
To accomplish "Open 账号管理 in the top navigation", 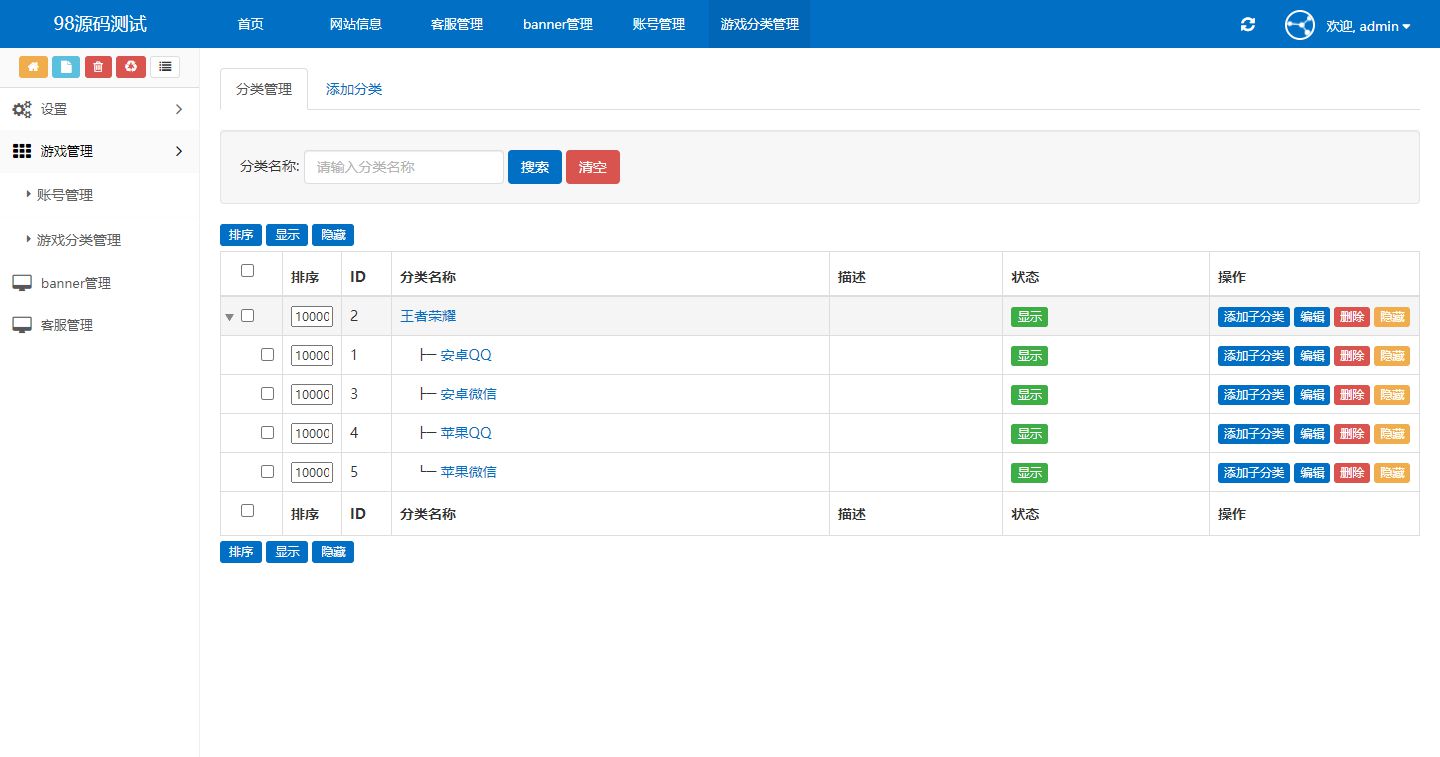I will pyautogui.click(x=659, y=24).
